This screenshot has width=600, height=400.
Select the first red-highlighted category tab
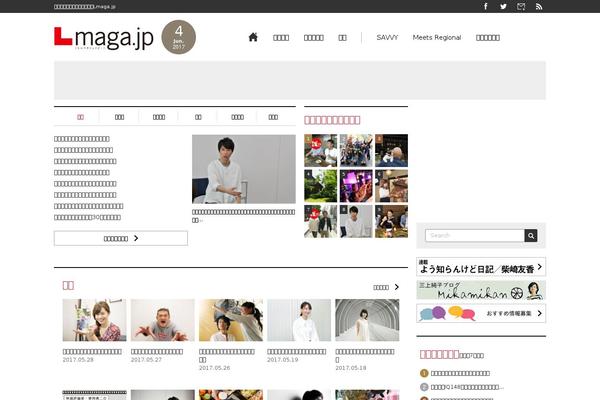tap(80, 117)
